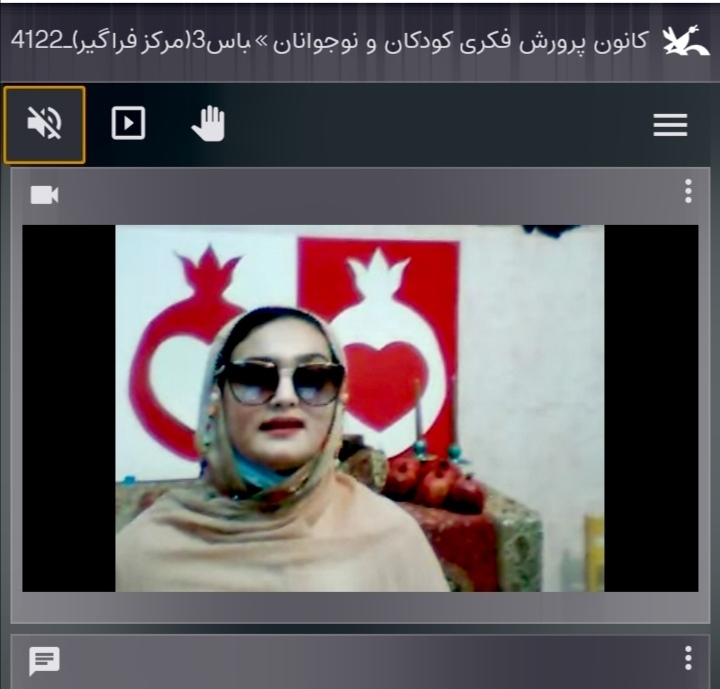Viewport: 720px width, 689px height.
Task: Open the video pod three-dot options
Action: [x=688, y=192]
